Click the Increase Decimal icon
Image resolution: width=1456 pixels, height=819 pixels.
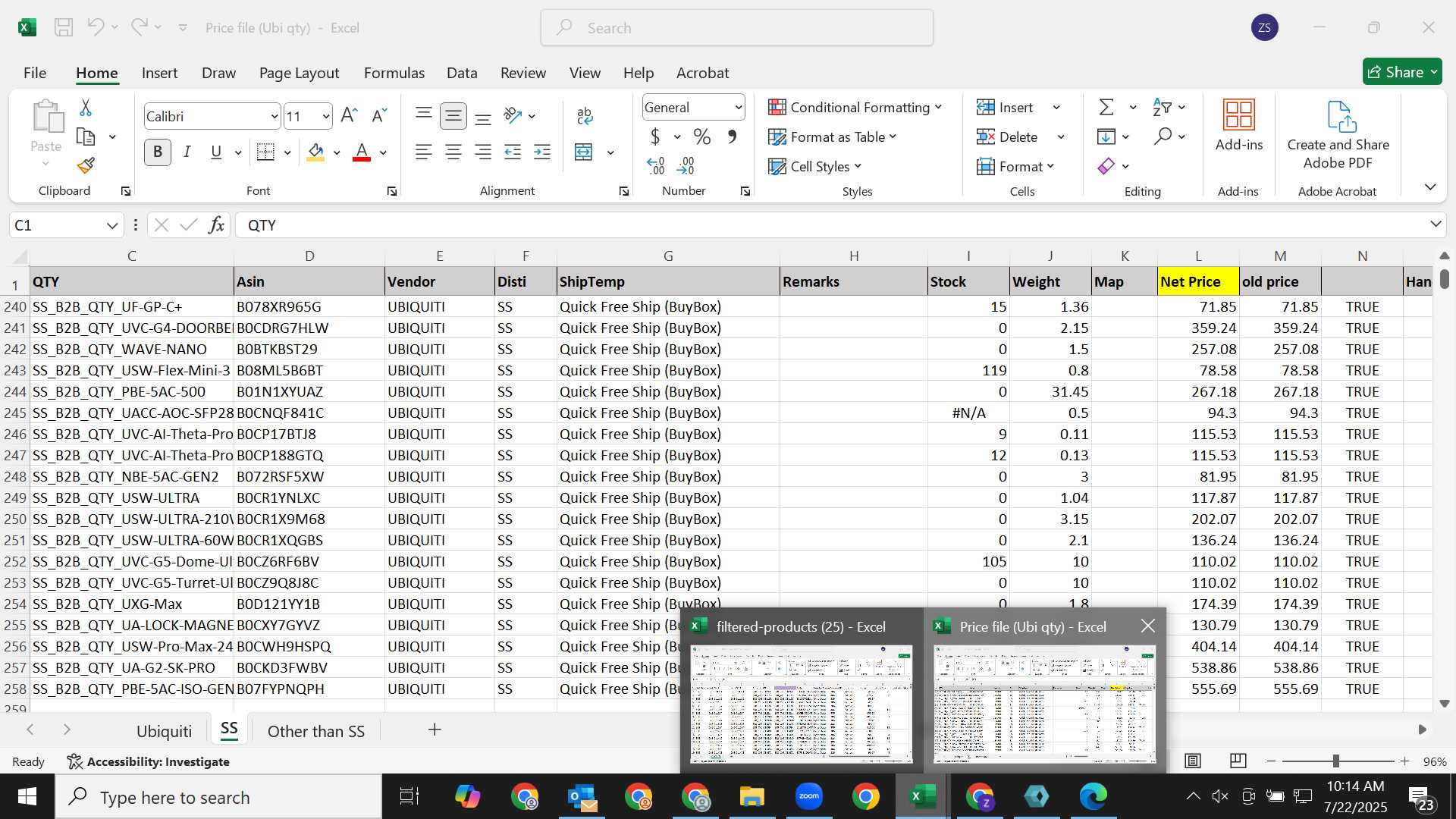(656, 165)
